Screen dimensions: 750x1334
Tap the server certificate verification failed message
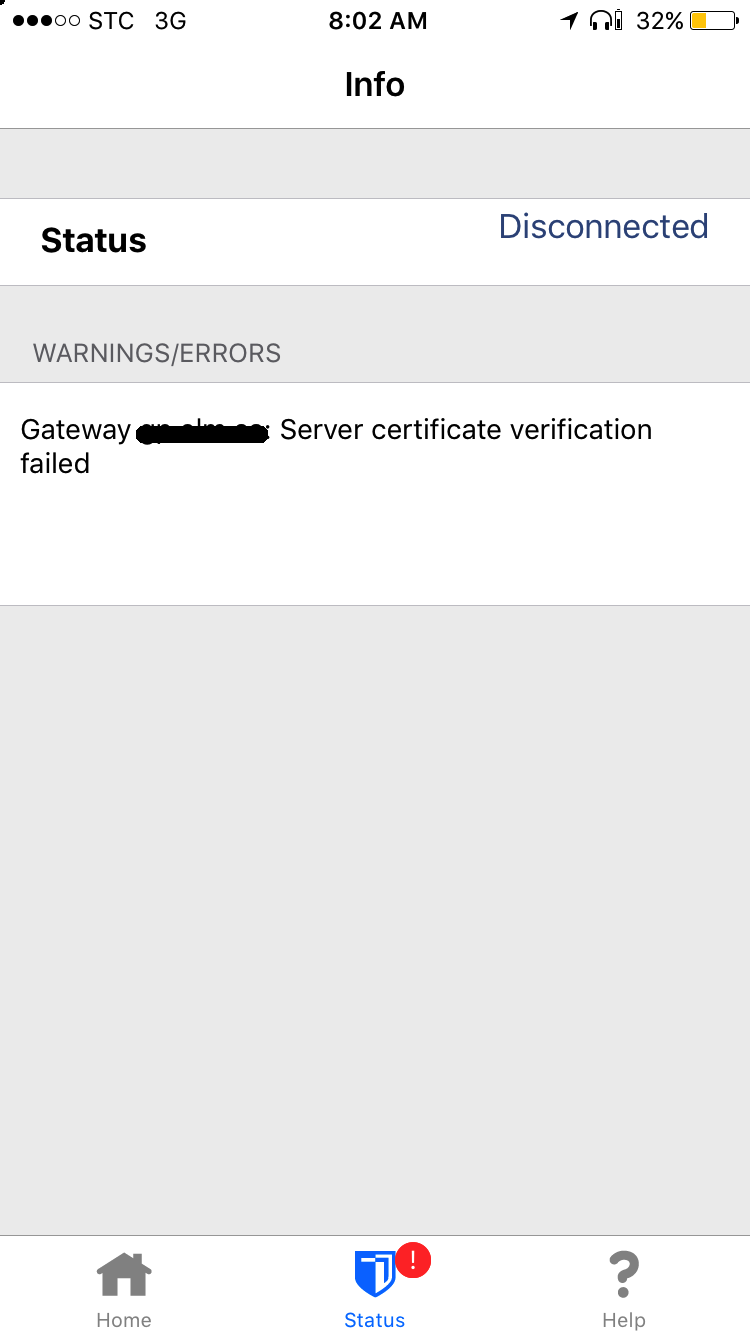(x=336, y=446)
